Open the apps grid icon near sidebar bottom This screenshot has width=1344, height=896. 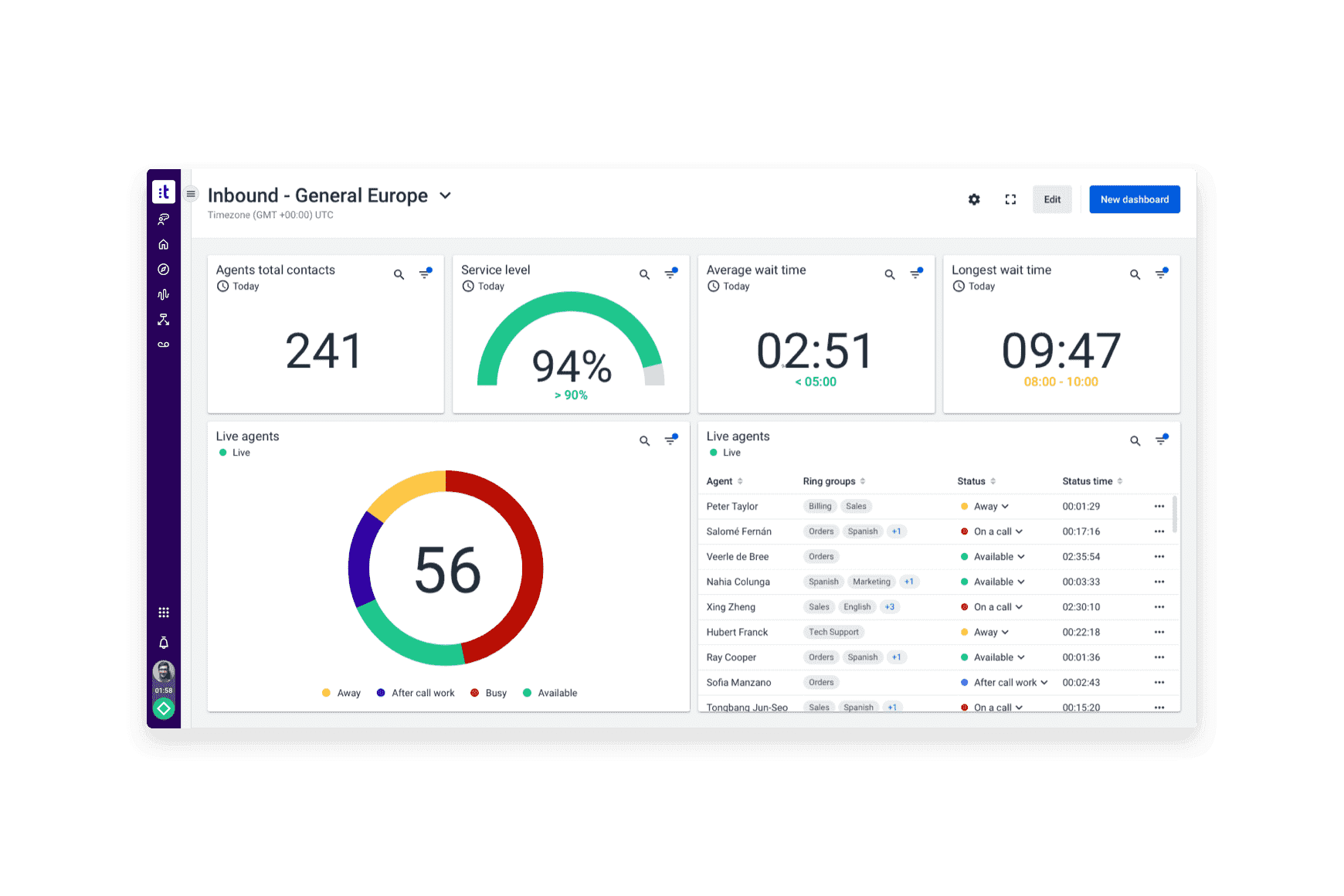pyautogui.click(x=164, y=612)
